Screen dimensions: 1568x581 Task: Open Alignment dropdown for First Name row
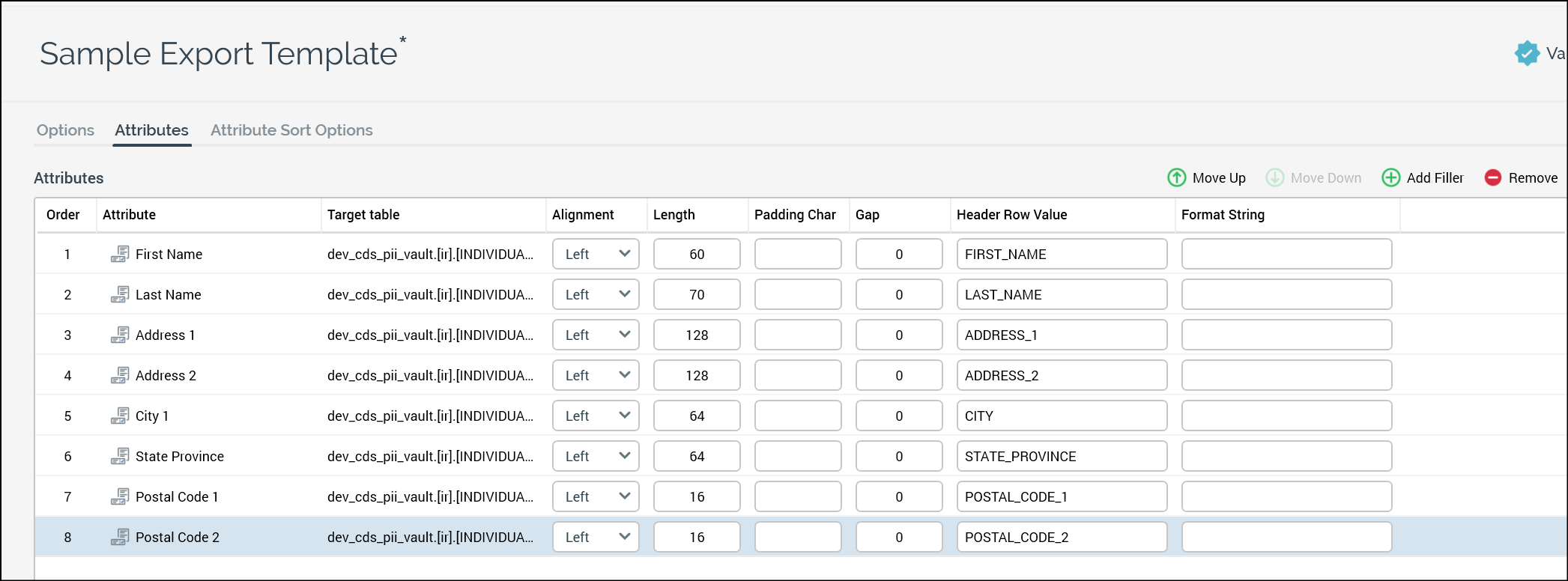tap(596, 254)
